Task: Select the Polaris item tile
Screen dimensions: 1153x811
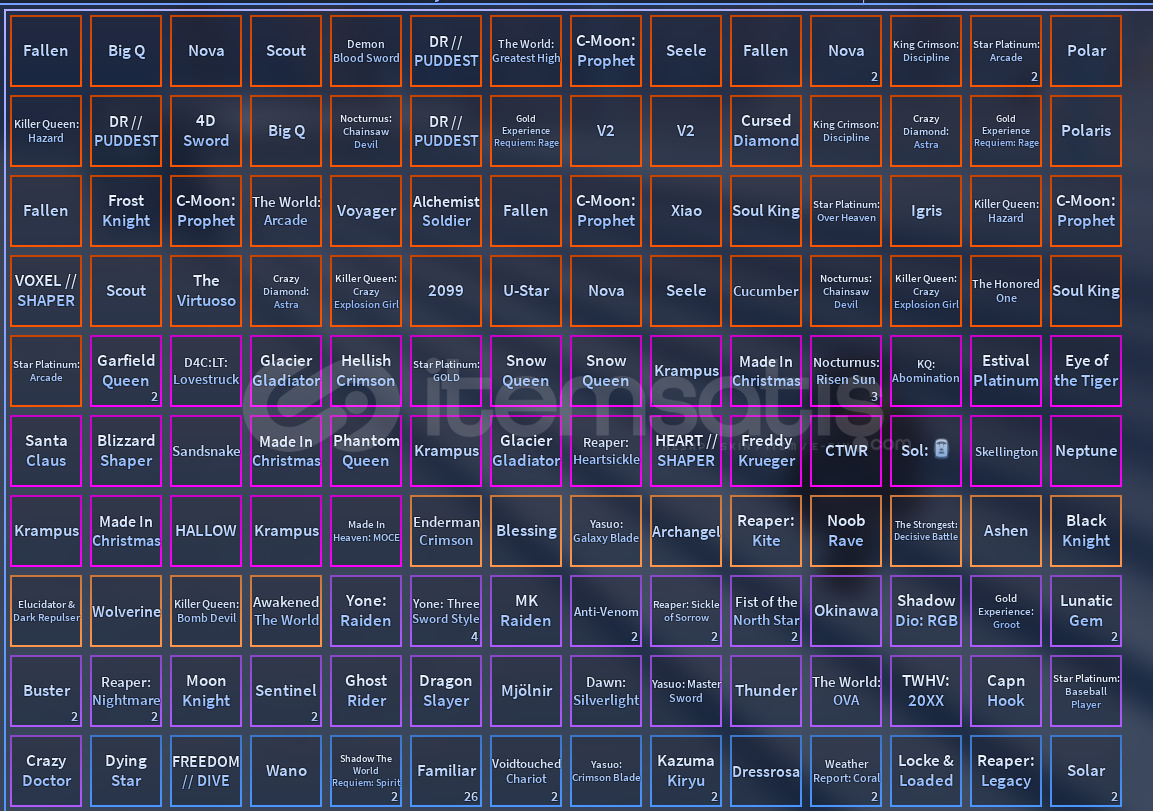Action: click(x=1086, y=131)
